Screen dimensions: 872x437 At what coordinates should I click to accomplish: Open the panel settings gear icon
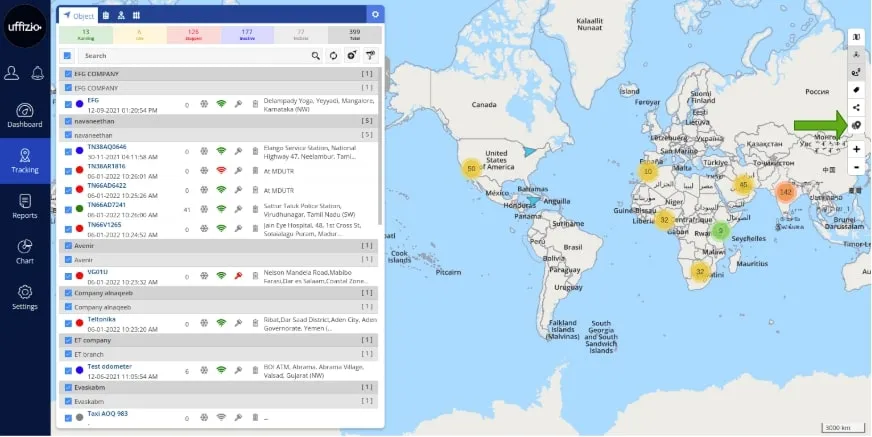tap(375, 15)
